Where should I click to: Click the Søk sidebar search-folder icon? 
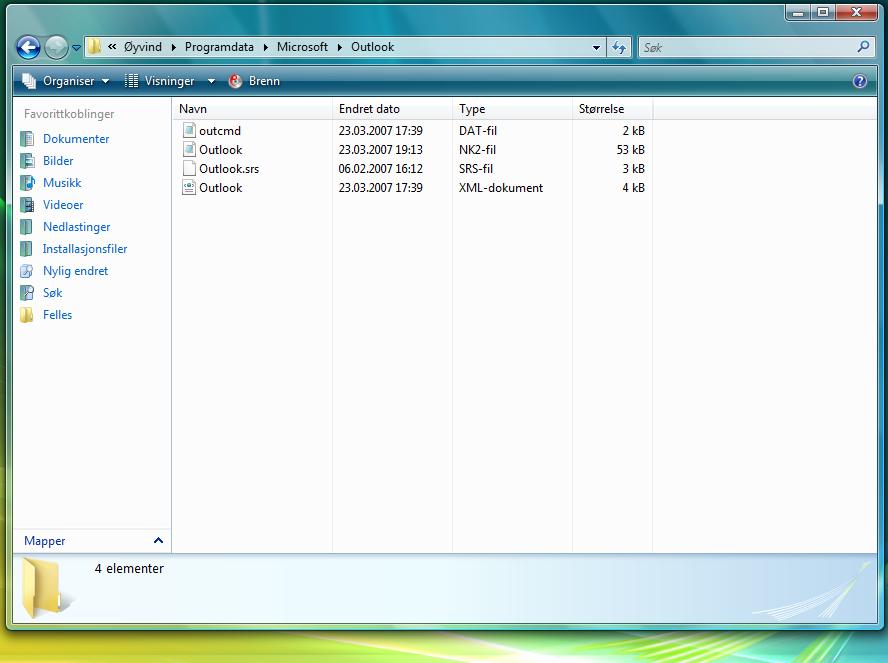(27, 293)
